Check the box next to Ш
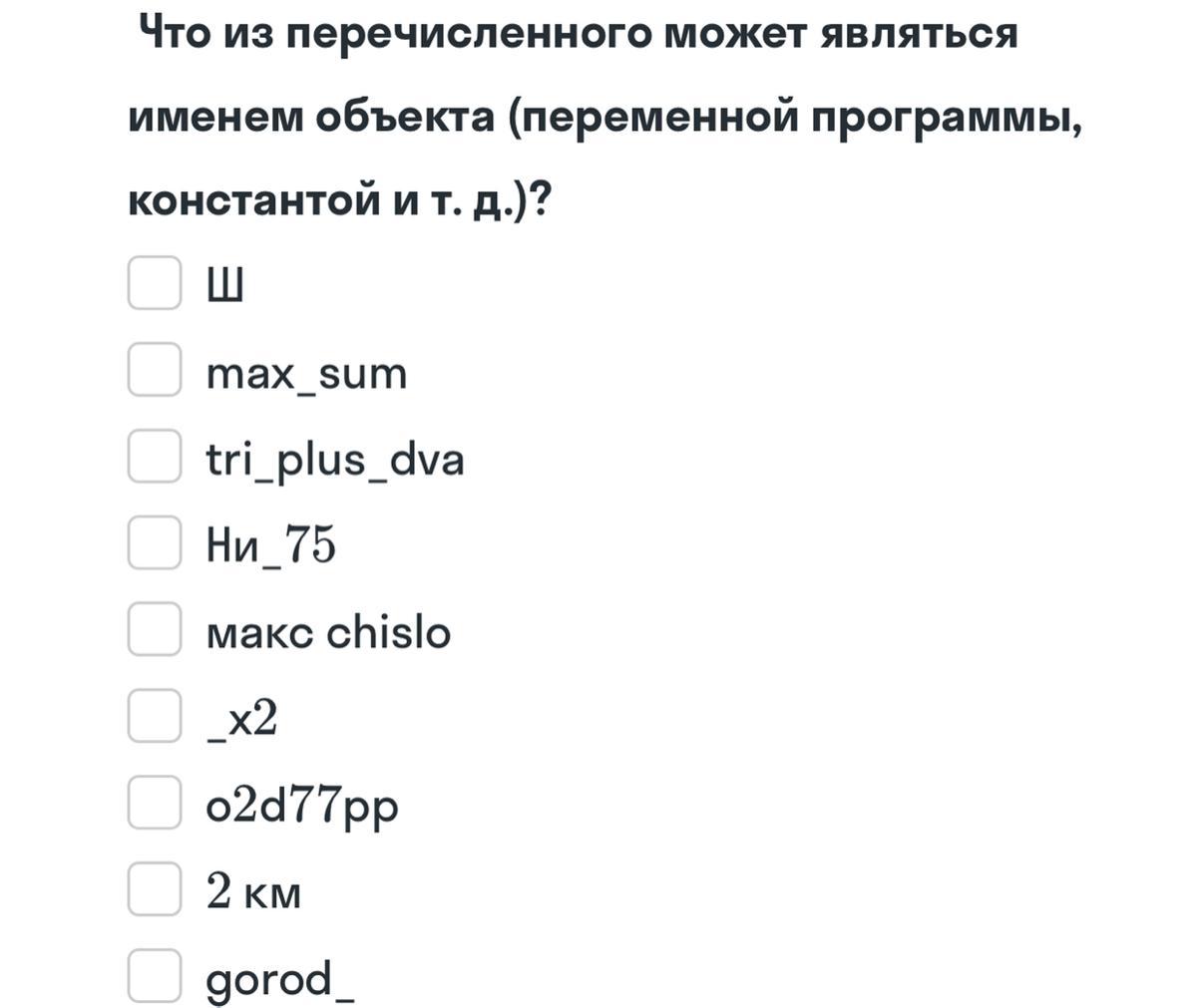Image resolution: width=1197 pixels, height=1008 pixels. click(x=155, y=283)
